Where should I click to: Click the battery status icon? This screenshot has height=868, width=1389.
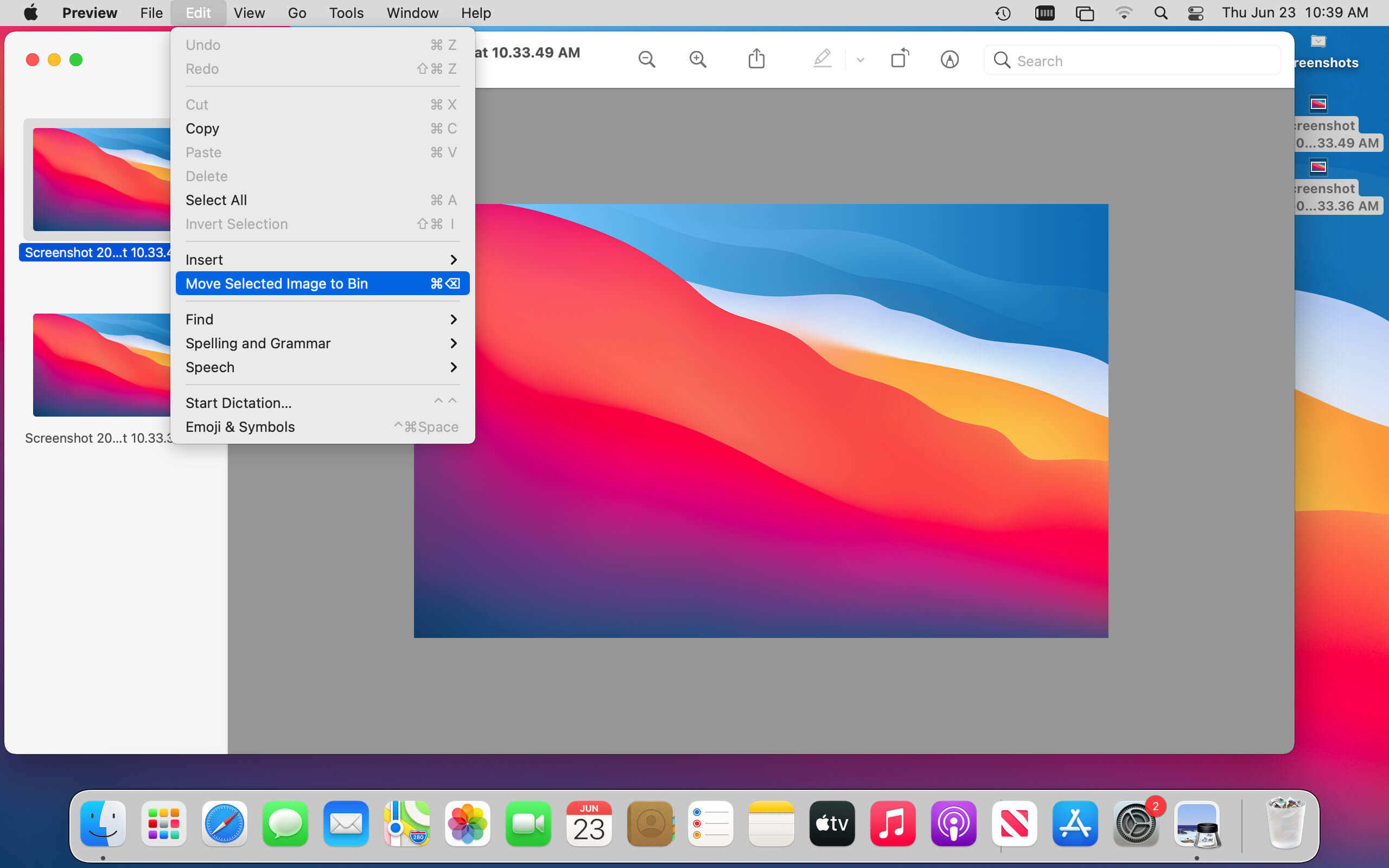pyautogui.click(x=1044, y=12)
